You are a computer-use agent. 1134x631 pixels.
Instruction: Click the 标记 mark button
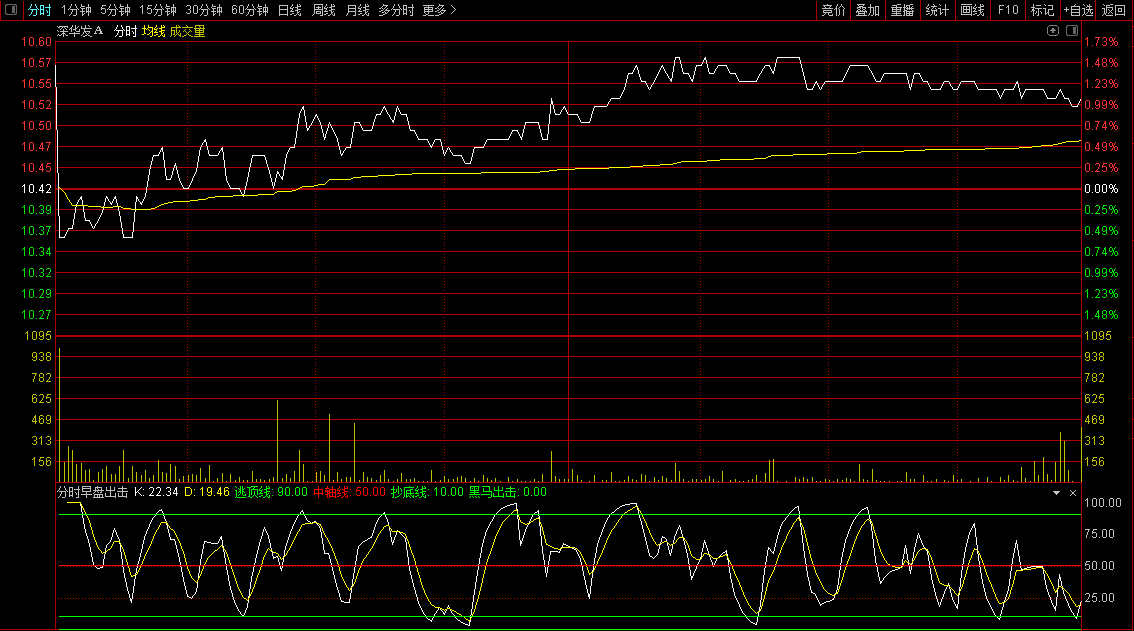click(x=1042, y=10)
